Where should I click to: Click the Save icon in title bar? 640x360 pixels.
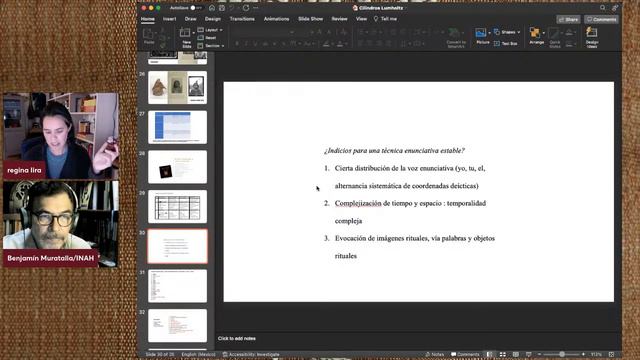point(222,8)
